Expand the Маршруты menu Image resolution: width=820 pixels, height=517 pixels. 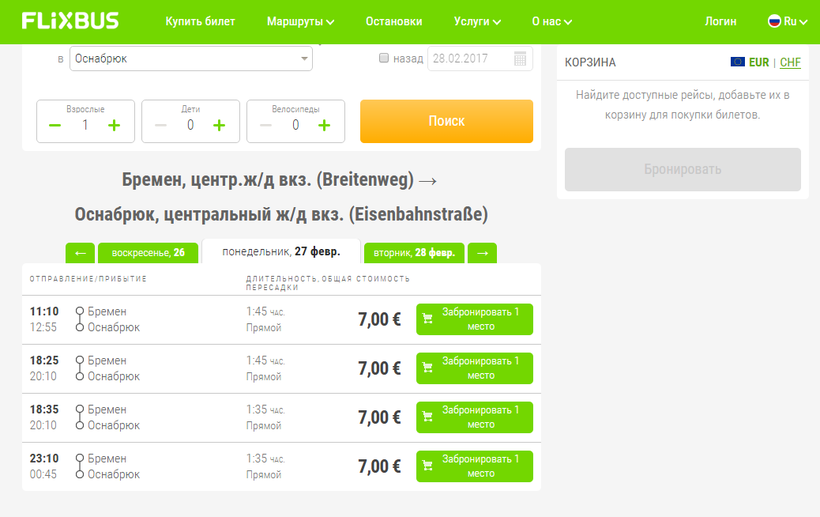pyautogui.click(x=300, y=21)
